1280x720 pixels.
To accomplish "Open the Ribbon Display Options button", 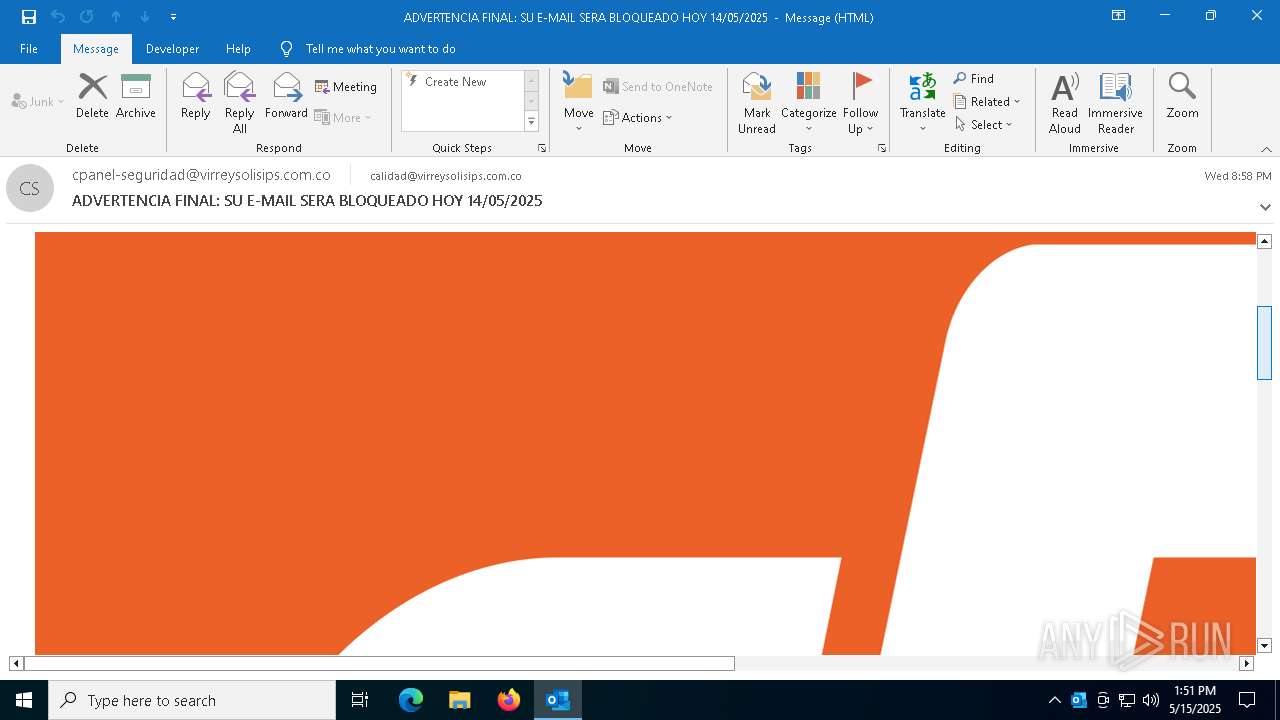I will pos(1118,16).
